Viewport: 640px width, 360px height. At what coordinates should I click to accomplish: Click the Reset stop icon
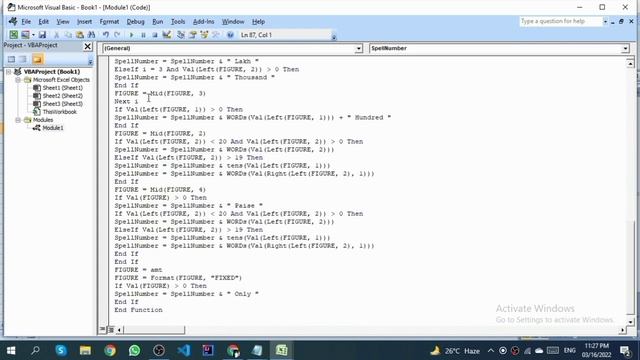coord(155,35)
